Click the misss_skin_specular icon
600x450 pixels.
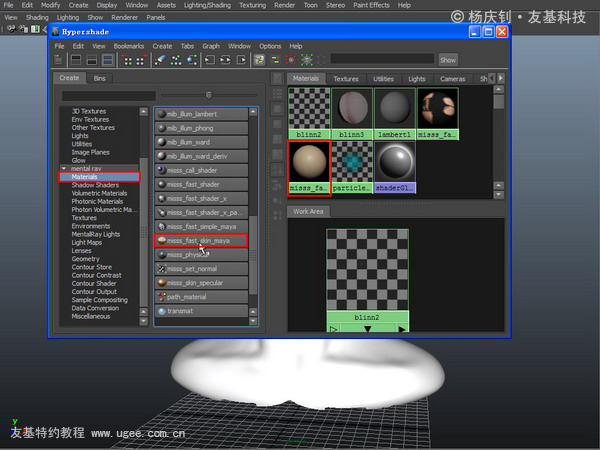coord(161,283)
